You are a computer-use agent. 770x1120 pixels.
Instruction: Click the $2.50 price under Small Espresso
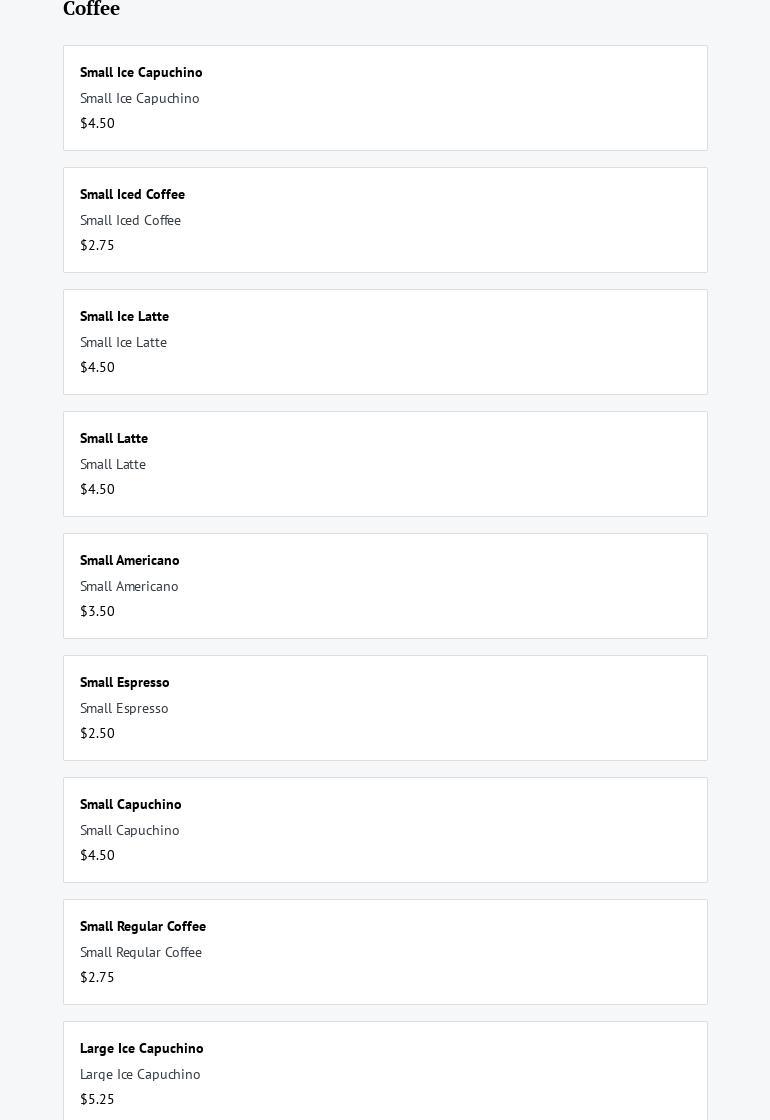pyautogui.click(x=97, y=733)
